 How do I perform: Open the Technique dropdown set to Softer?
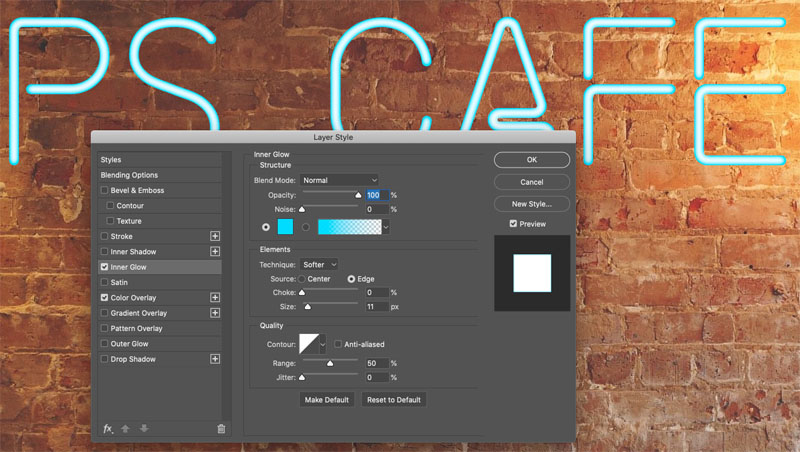point(319,265)
